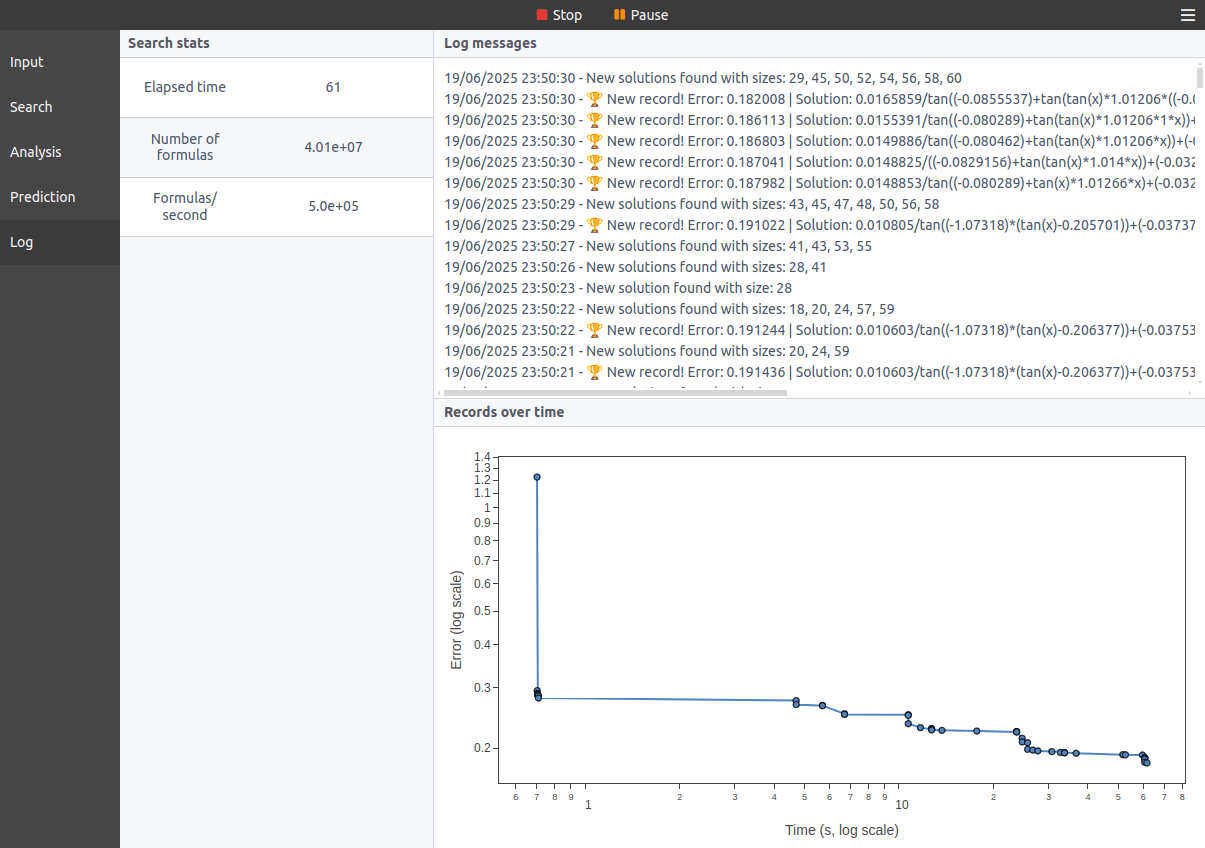The image size is (1205, 848).
Task: Click the Formulas/second value 5.0e+05
Action: coord(333,207)
